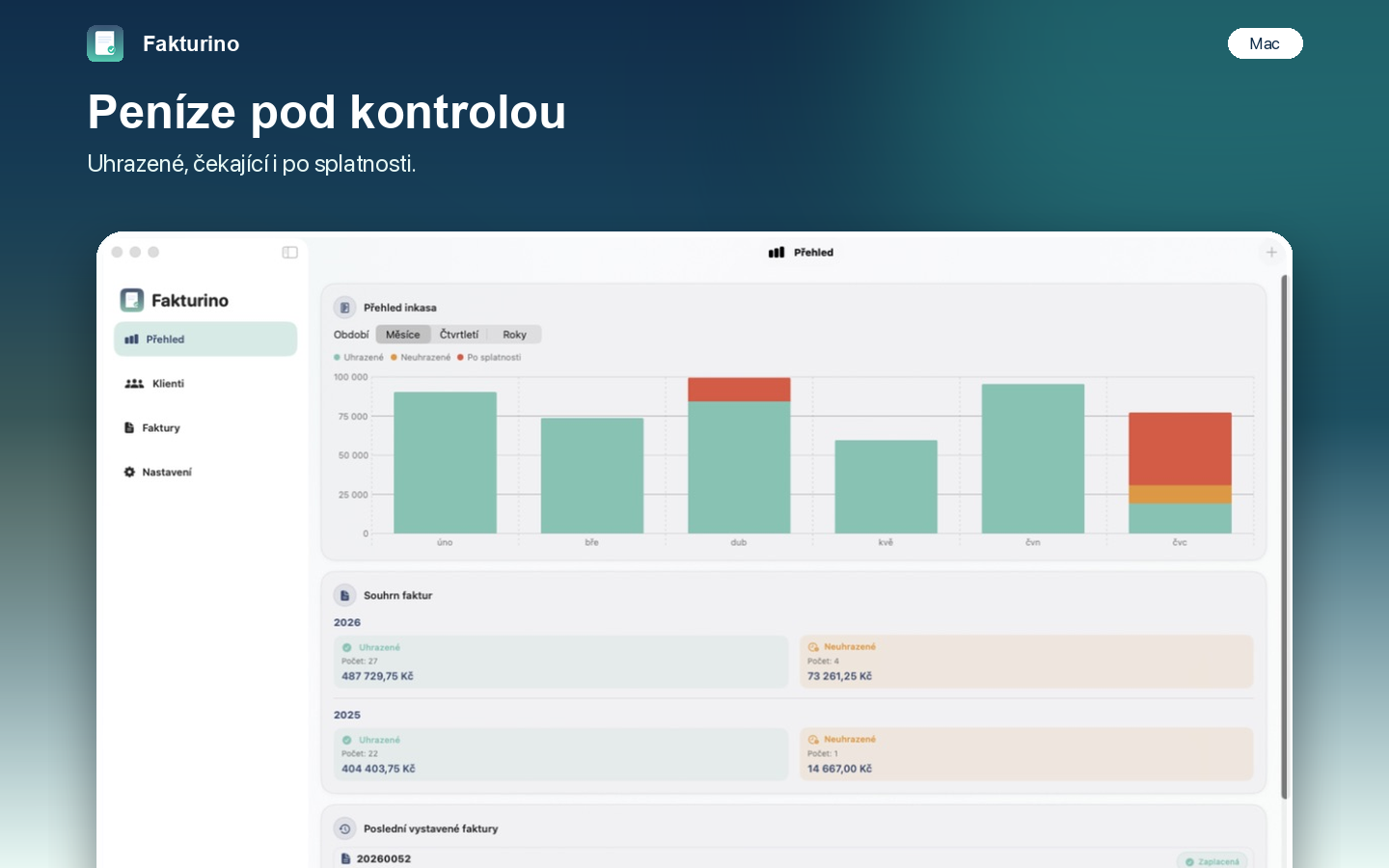Viewport: 1389px width, 868px height.
Task: Click the Zaplacená status badge
Action: [1212, 861]
